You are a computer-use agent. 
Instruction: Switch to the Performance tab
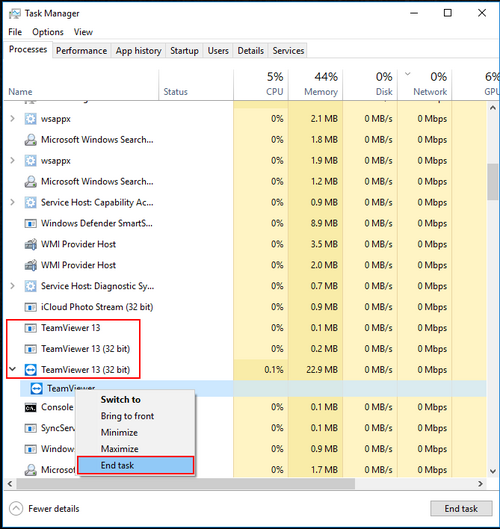[81, 51]
